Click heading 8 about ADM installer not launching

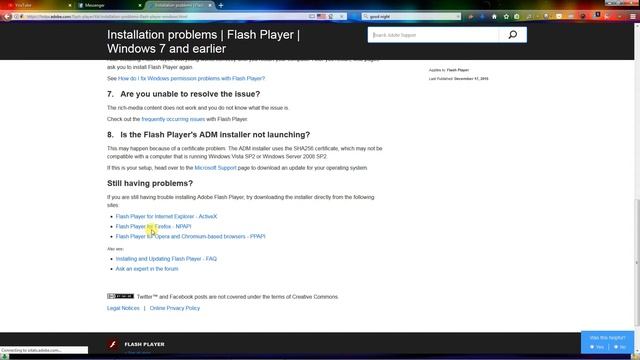point(208,135)
